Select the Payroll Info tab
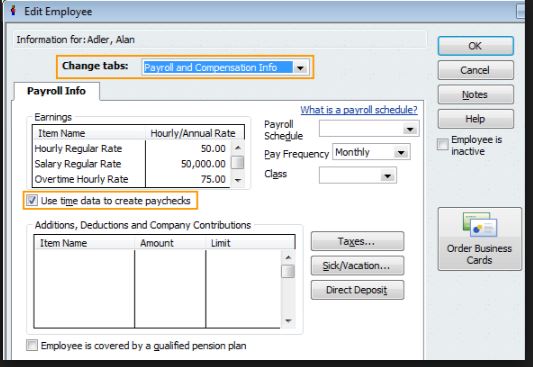 [56, 91]
